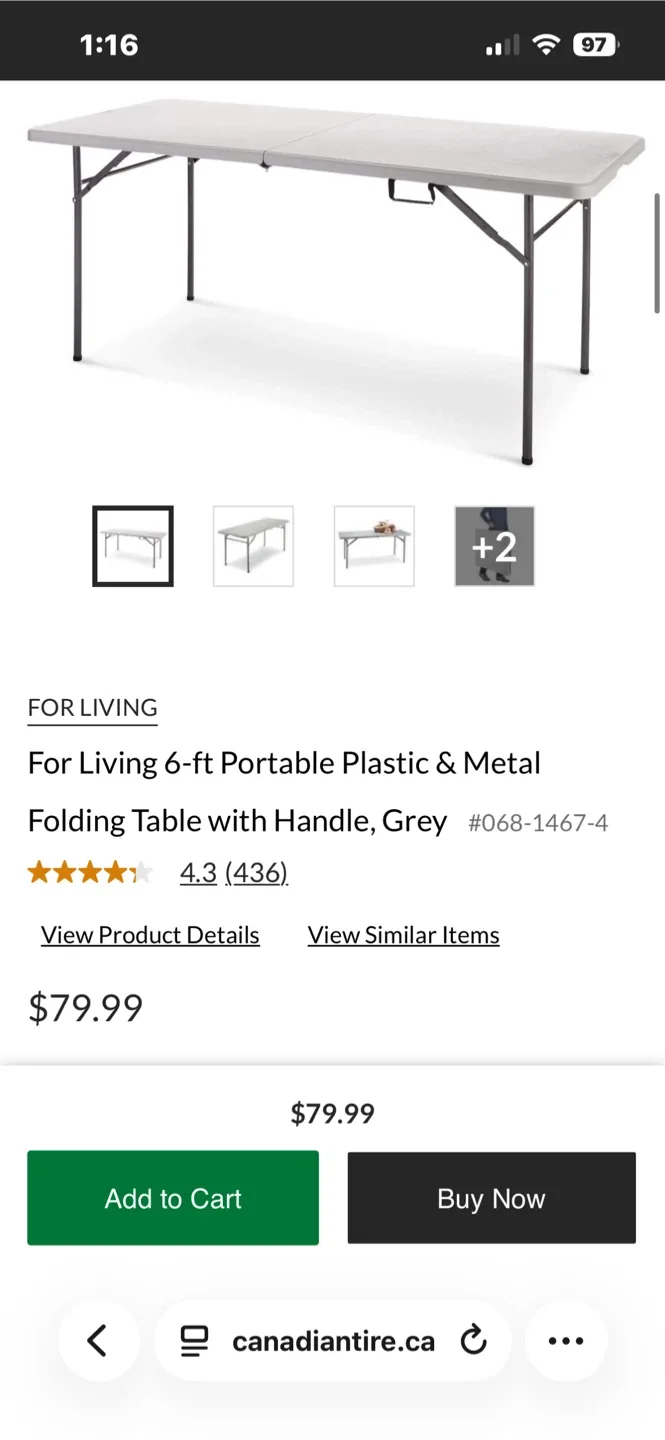Open the '+2' extra photos thumbnail
Image resolution: width=665 pixels, height=1440 pixels.
click(494, 546)
